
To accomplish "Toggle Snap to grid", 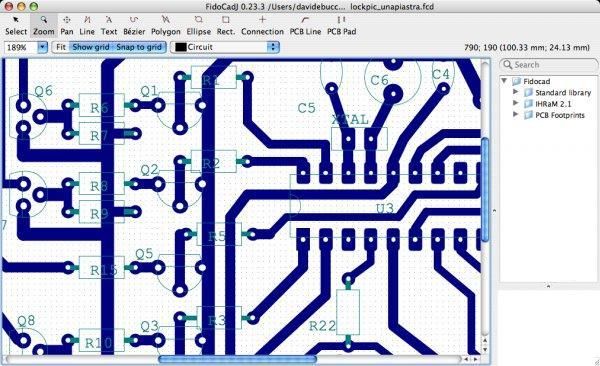I will (x=139, y=47).
